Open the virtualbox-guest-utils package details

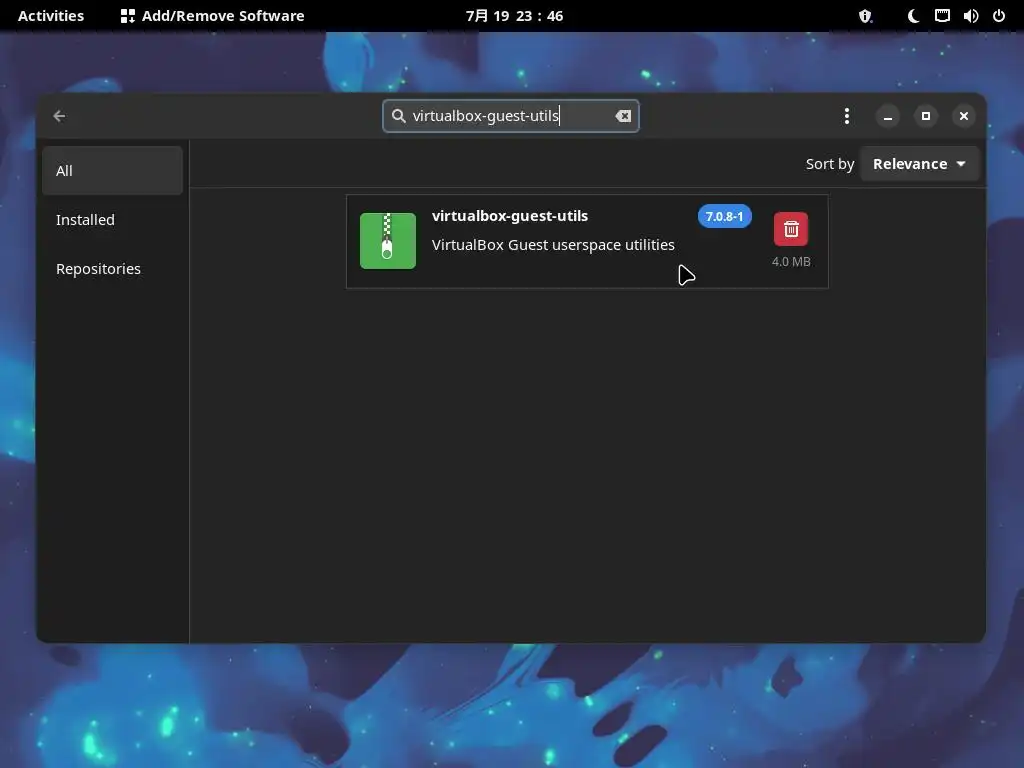tap(587, 241)
